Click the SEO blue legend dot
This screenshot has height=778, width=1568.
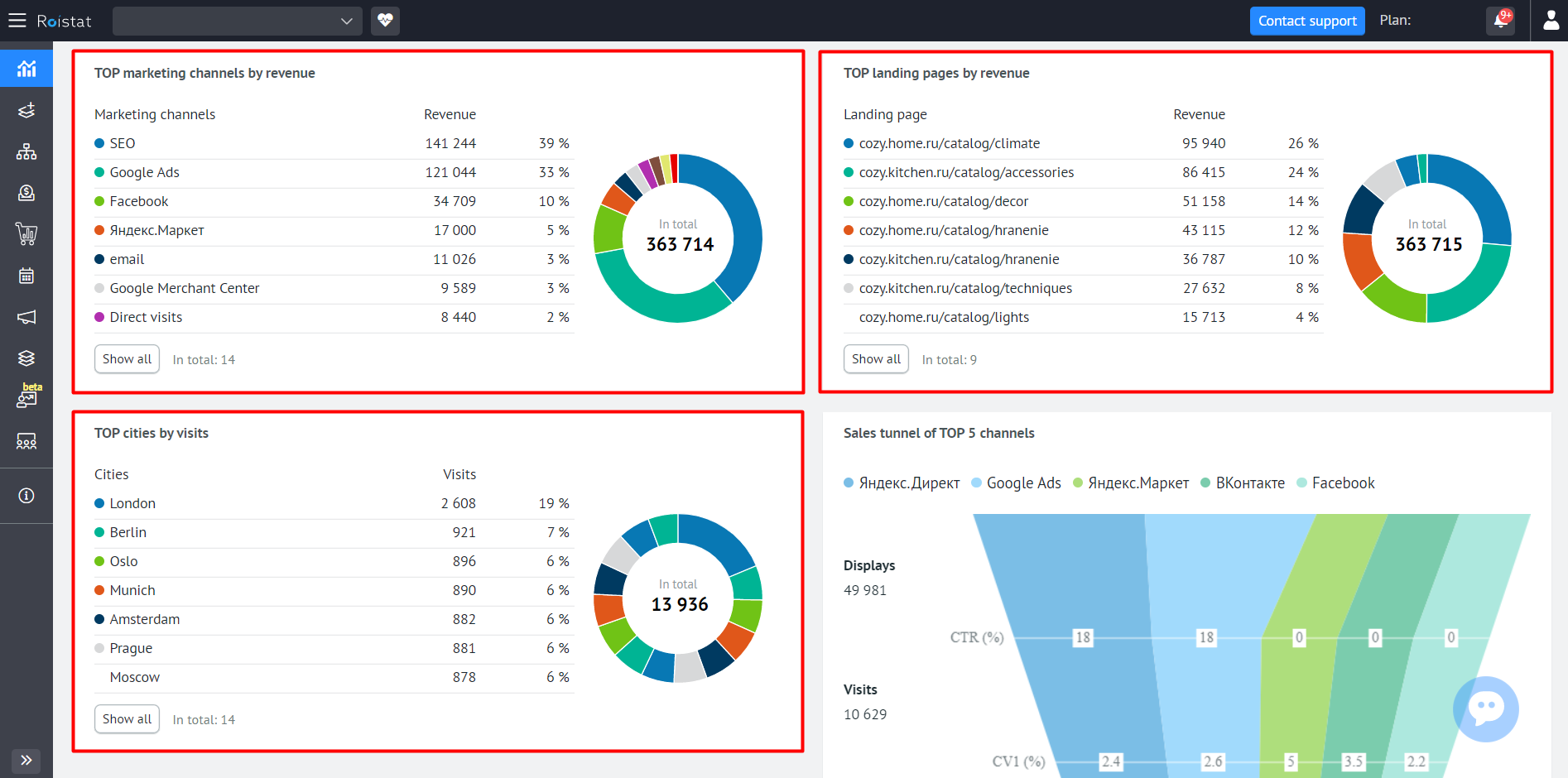click(x=99, y=143)
